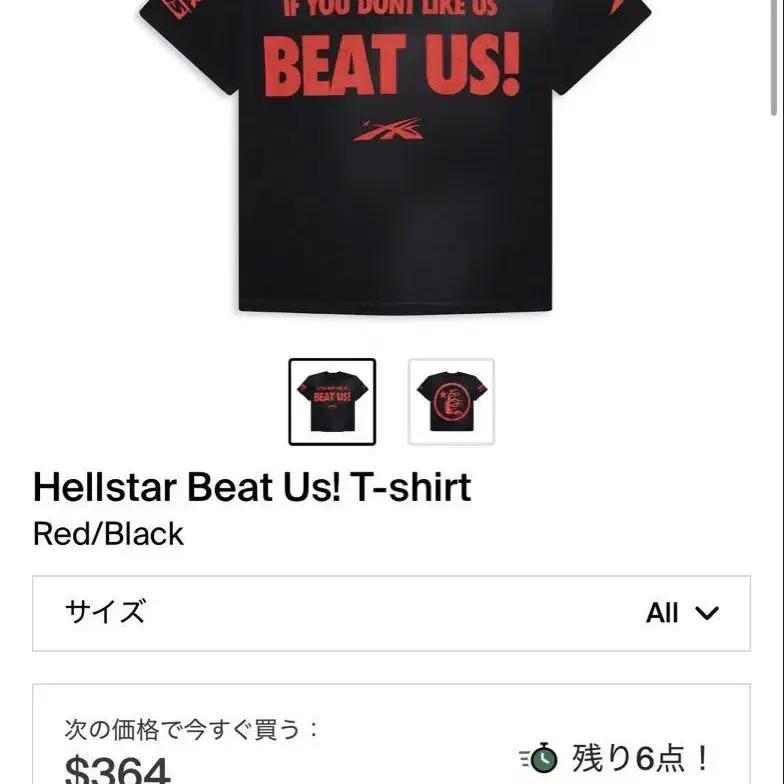The image size is (784, 784).
Task: Click the Red/Black colorway text
Action: click(108, 534)
